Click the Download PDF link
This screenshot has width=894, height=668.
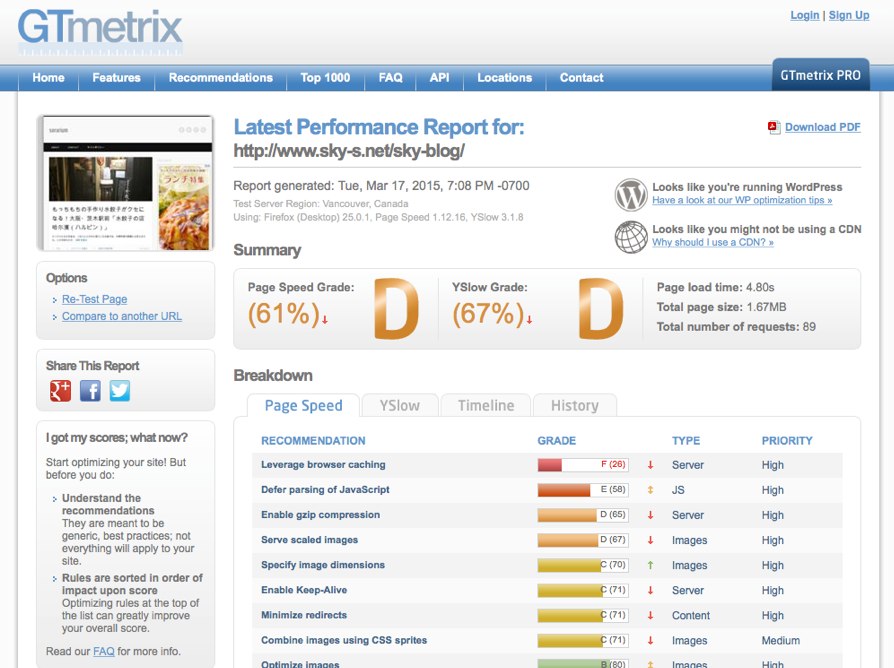coord(823,127)
